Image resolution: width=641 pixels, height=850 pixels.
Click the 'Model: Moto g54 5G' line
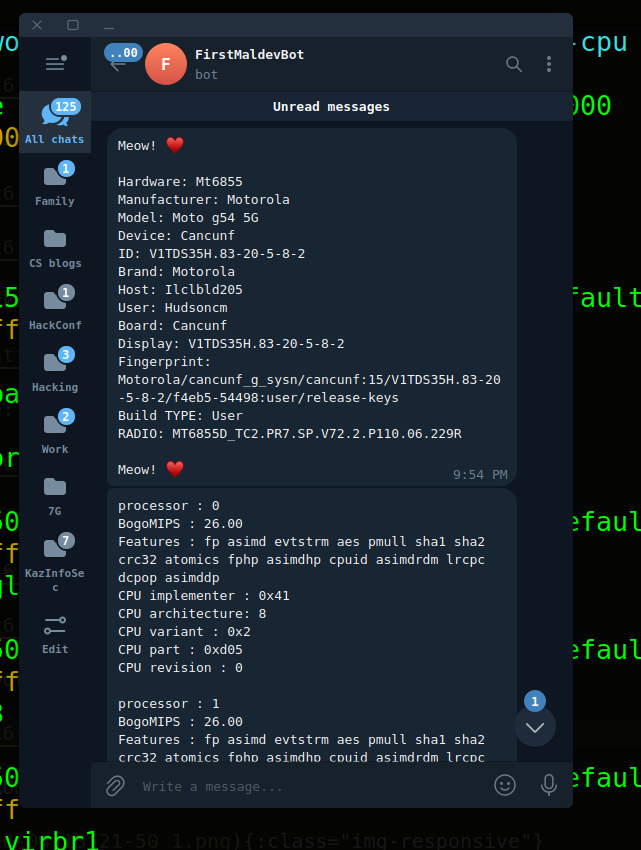pyautogui.click(x=188, y=218)
